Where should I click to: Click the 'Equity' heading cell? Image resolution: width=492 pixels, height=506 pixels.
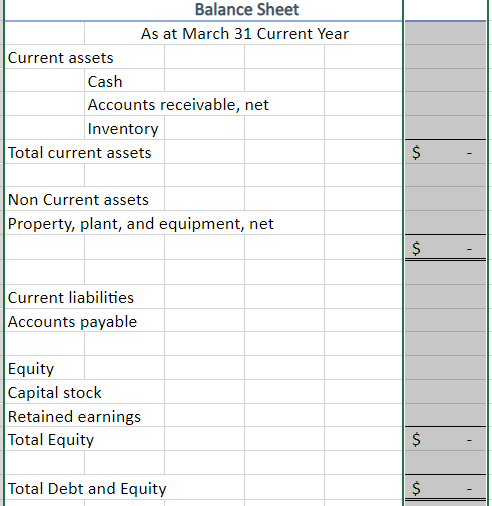pyautogui.click(x=31, y=369)
